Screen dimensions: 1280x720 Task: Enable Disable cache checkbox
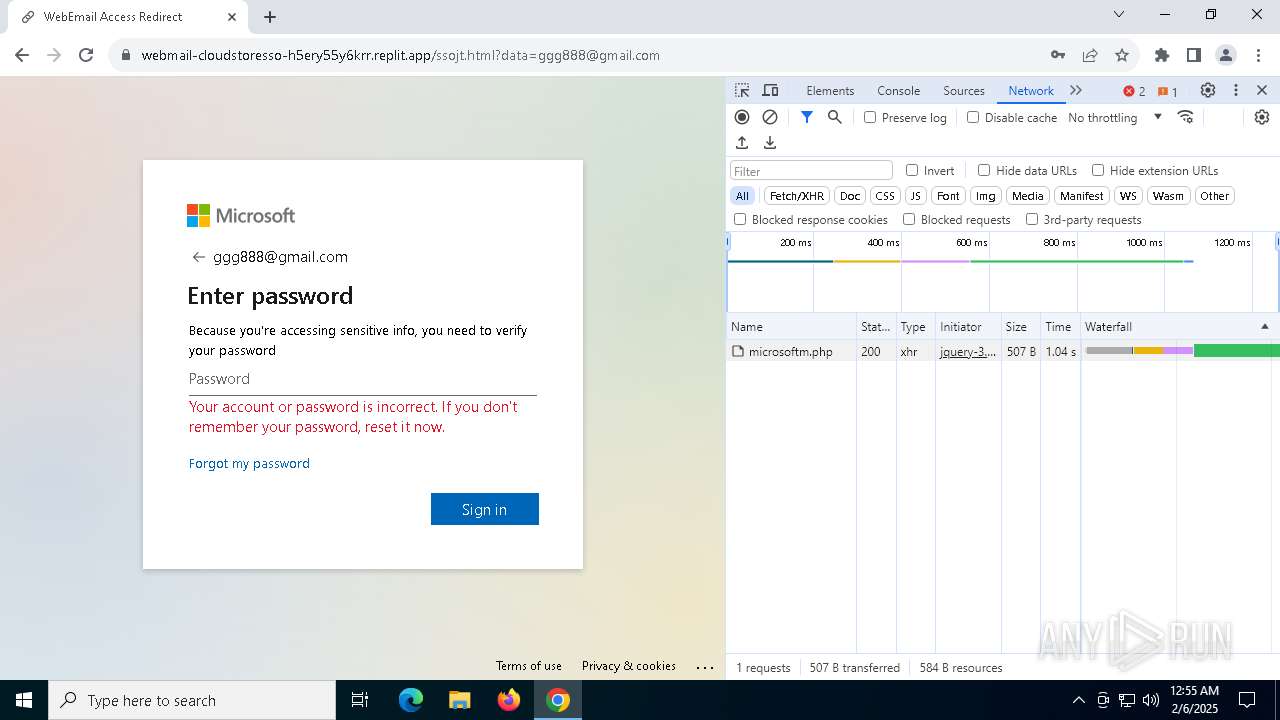973,117
